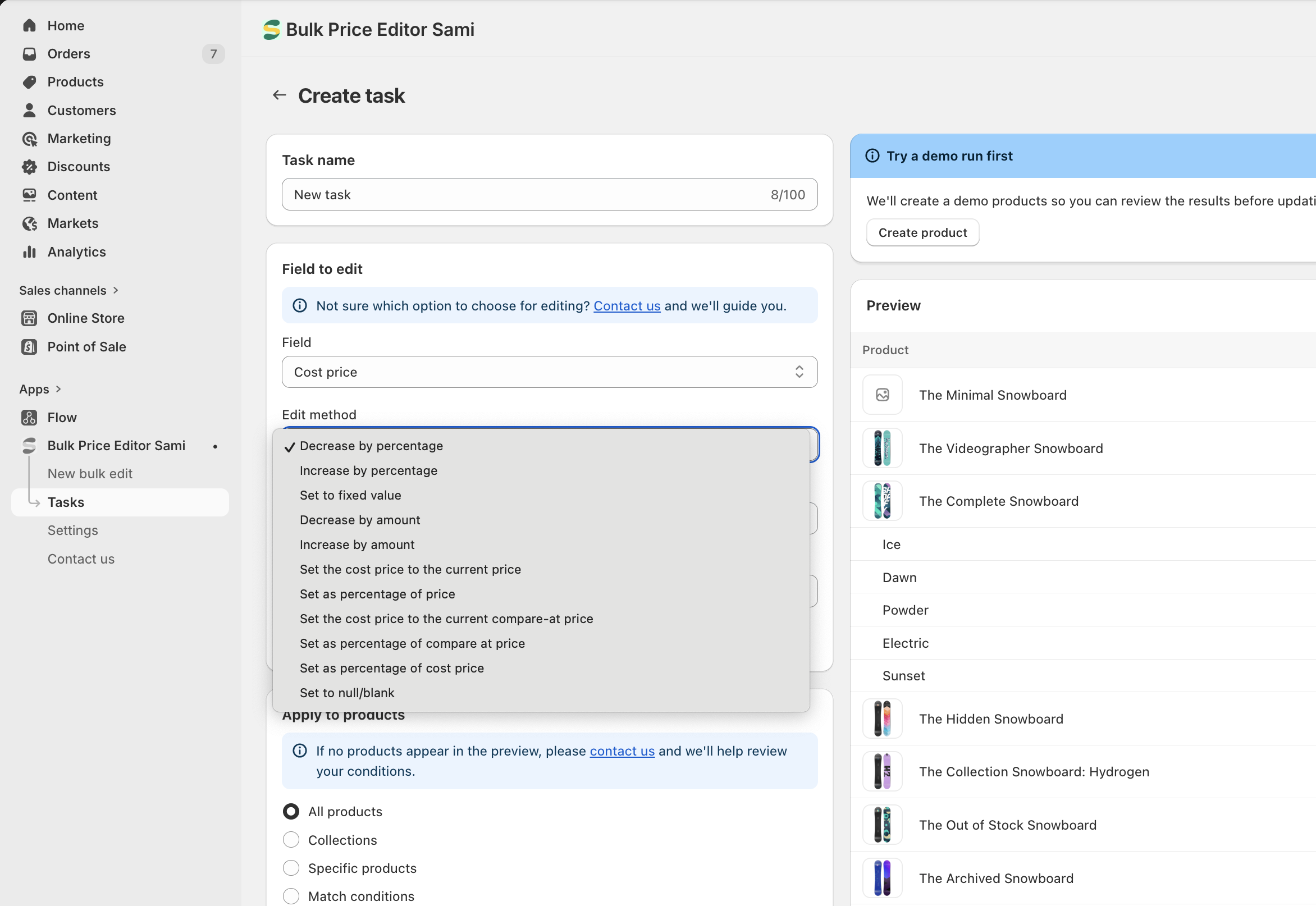Open the Field dropdown showing Cost price
The width and height of the screenshot is (1316, 906).
tap(550, 372)
